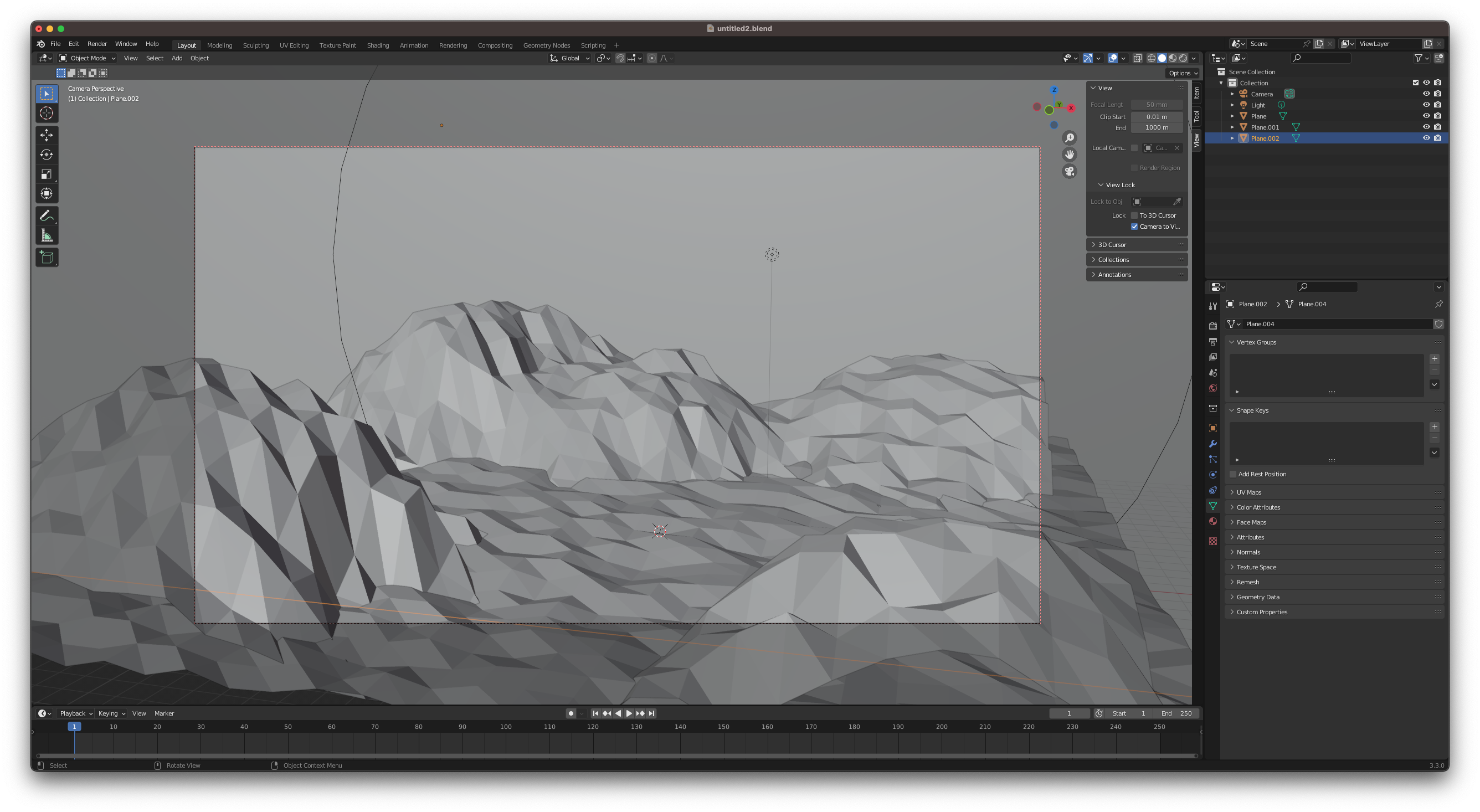Uncheck Camera to View lock
This screenshot has height=812, width=1480.
point(1134,227)
